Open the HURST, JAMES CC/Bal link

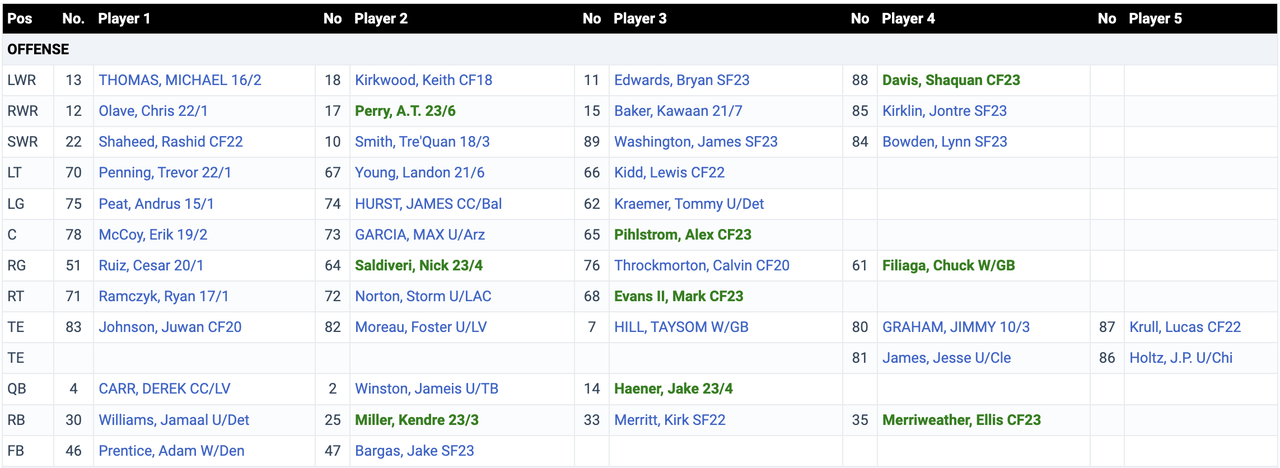coord(428,204)
